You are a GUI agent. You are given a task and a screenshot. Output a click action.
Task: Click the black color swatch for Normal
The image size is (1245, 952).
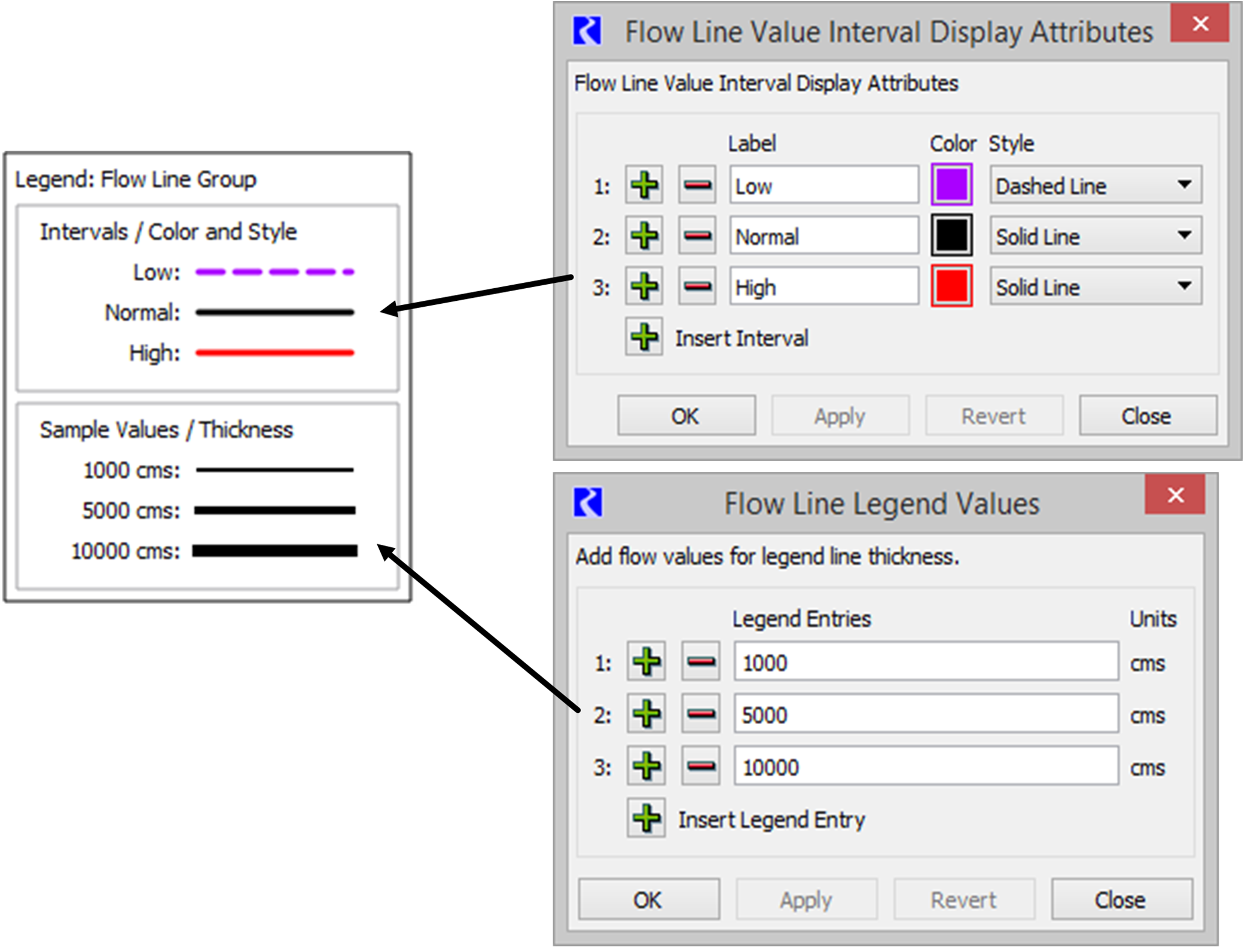951,236
